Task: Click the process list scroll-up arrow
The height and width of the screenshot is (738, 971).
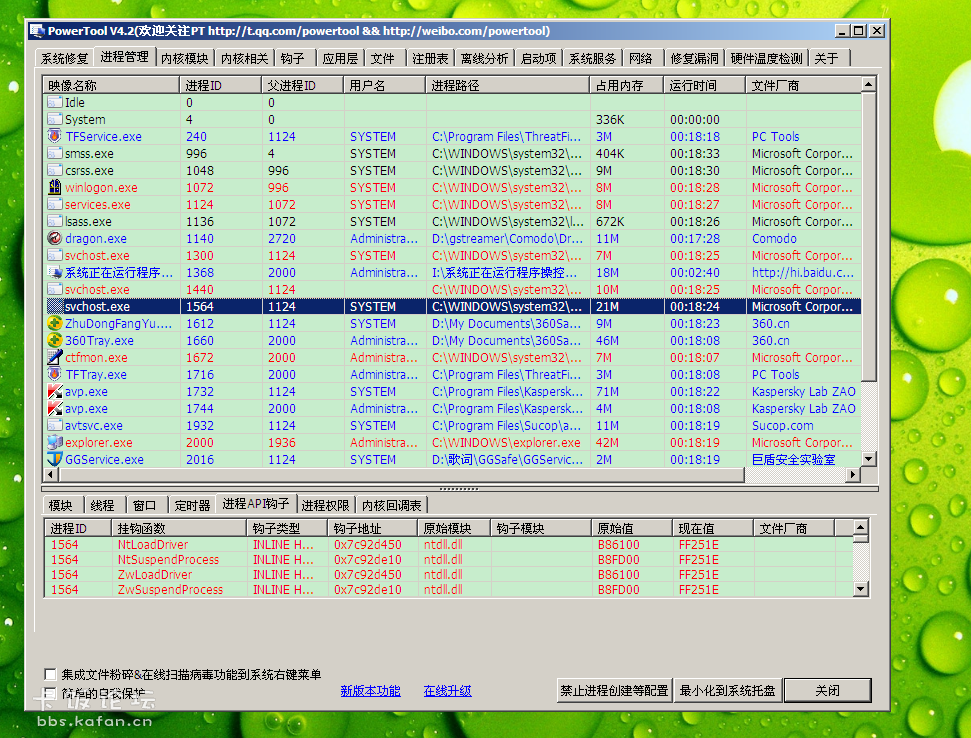Action: pos(869,84)
